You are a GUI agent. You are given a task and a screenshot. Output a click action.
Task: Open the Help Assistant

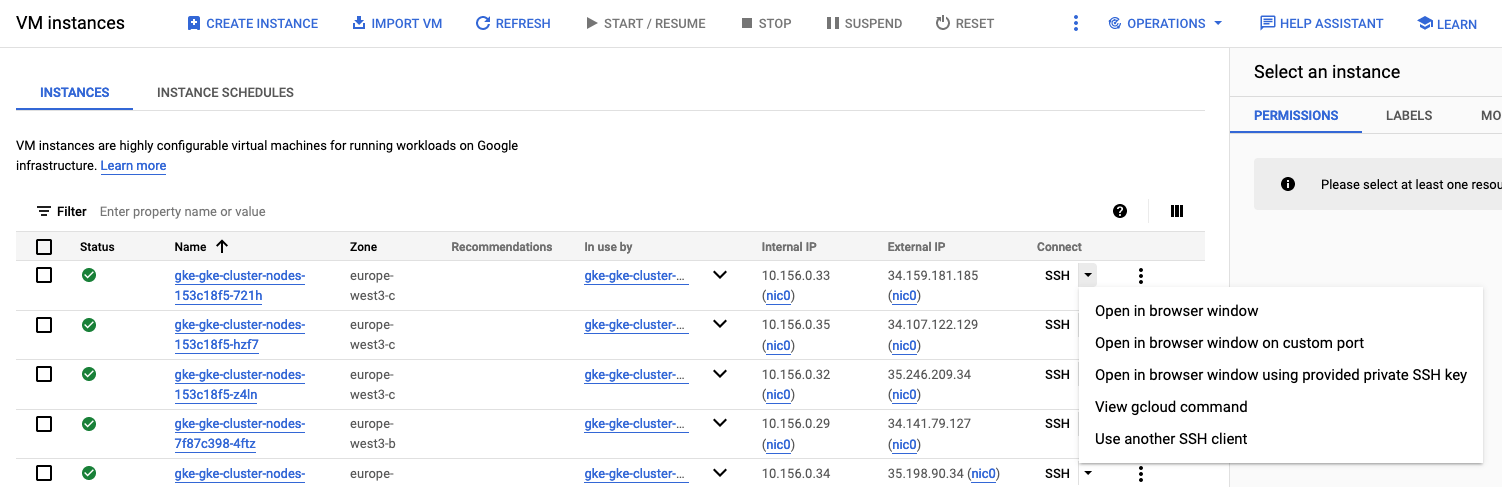[1321, 23]
